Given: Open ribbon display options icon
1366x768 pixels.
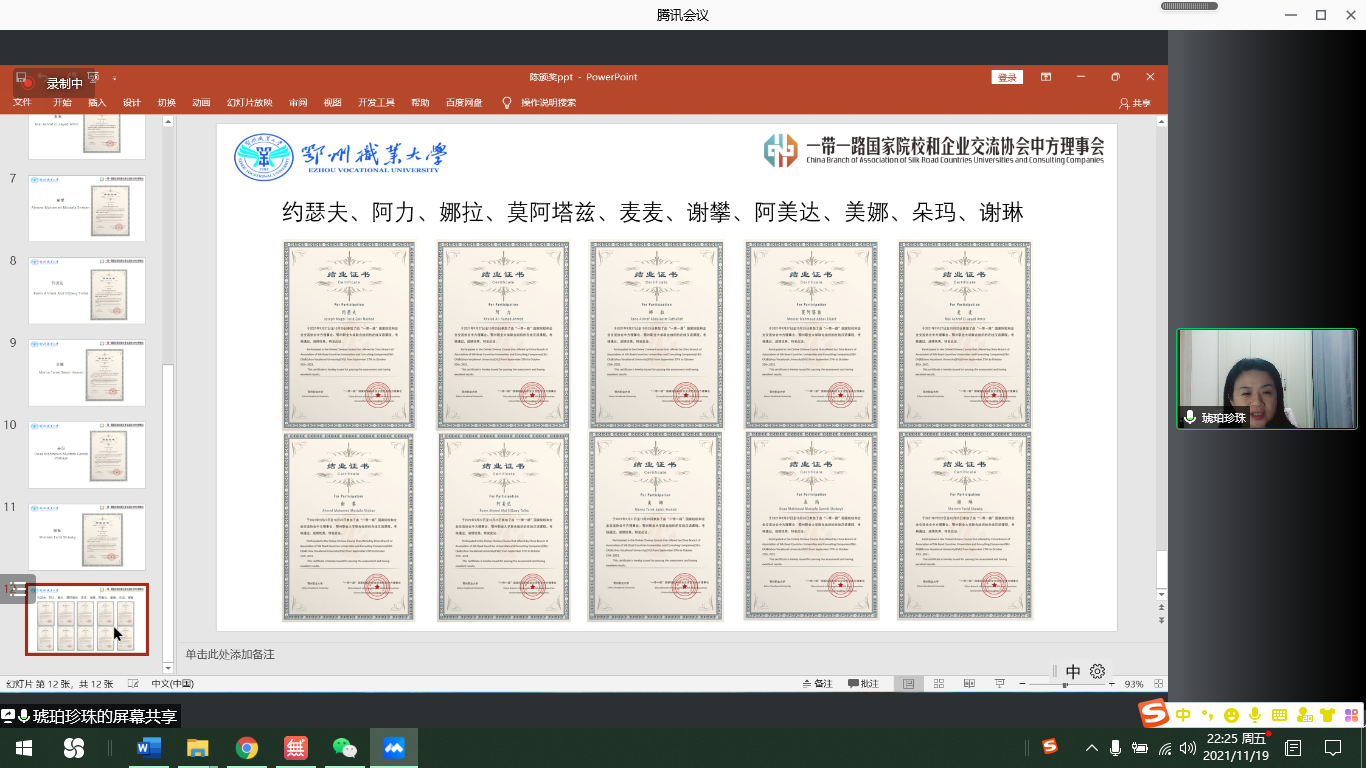Looking at the screenshot, I should [1046, 77].
